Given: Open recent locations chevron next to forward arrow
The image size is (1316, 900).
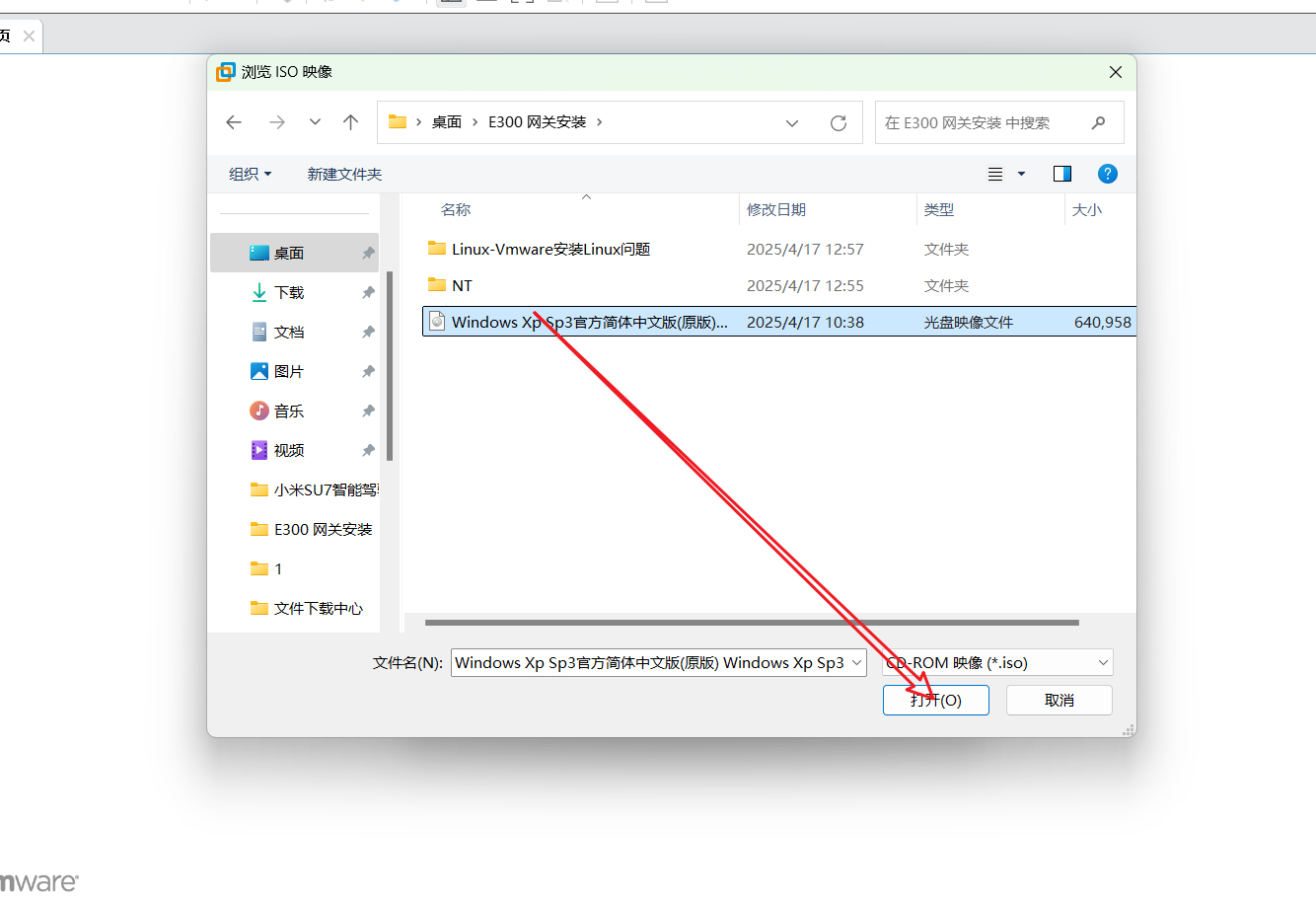Looking at the screenshot, I should tap(315, 122).
